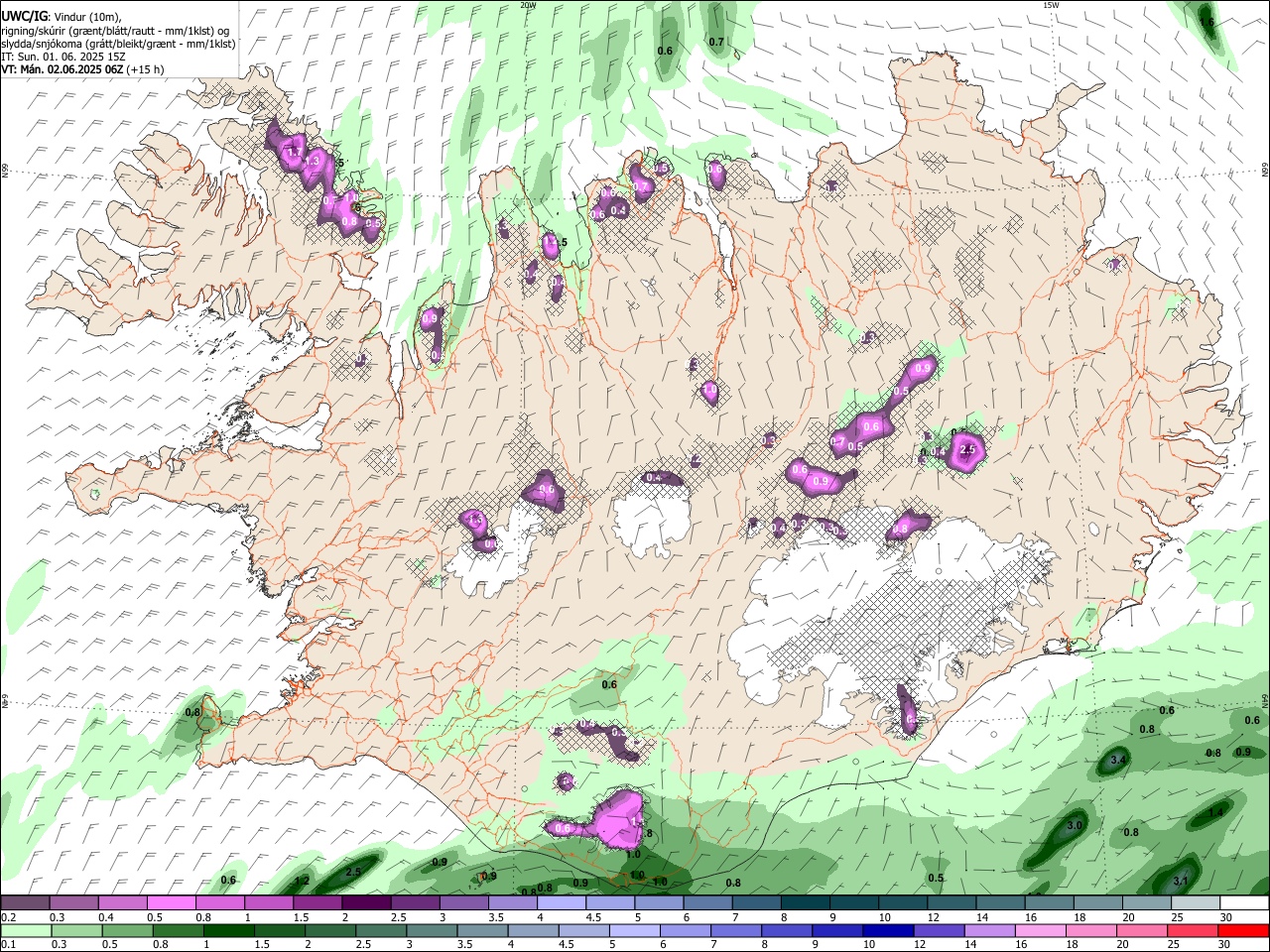Click the '1.2' value on green rain patch
The height and width of the screenshot is (952, 1270).
303,881
